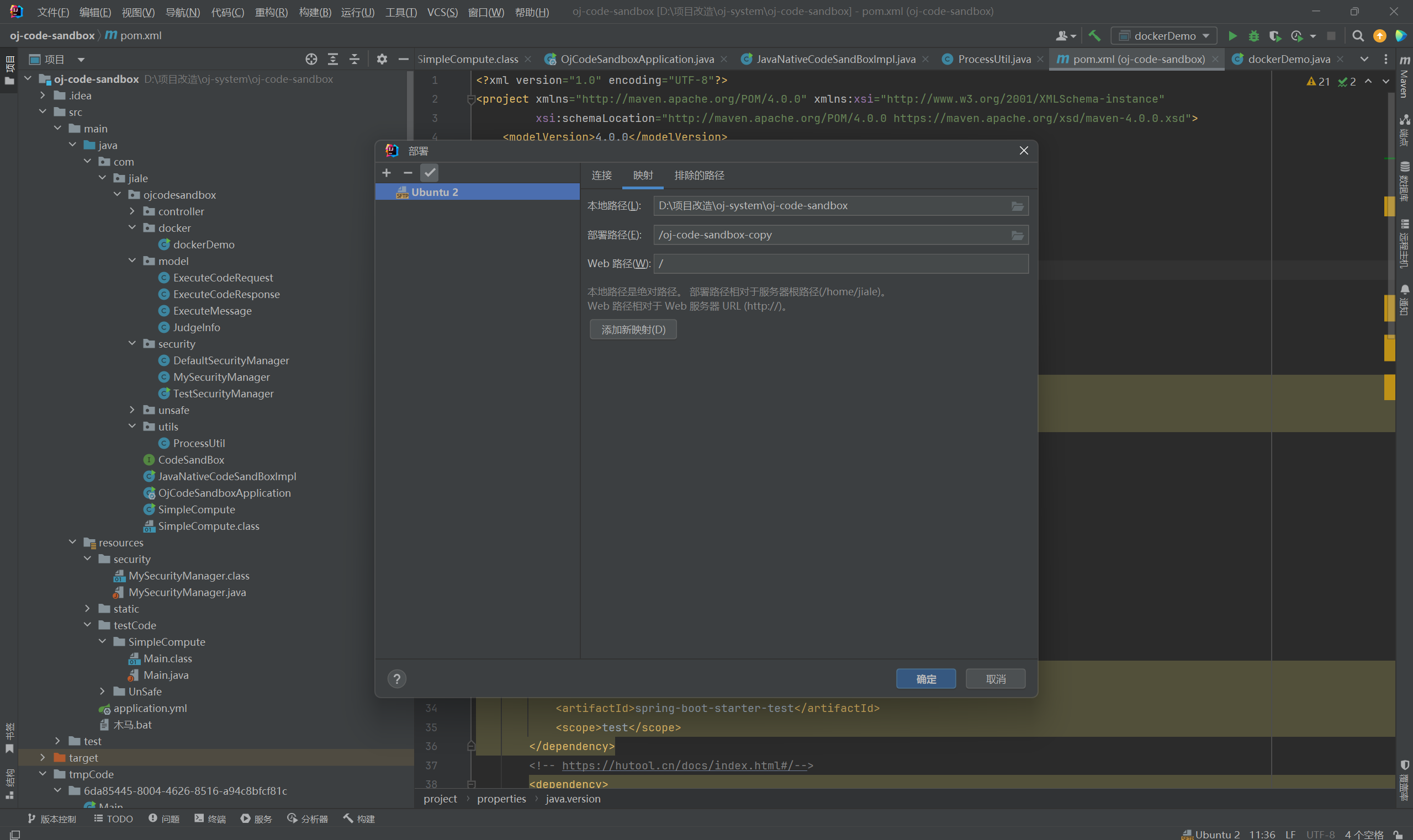
Task: Select Ubuntu 2 server in list
Action: pyautogui.click(x=435, y=192)
